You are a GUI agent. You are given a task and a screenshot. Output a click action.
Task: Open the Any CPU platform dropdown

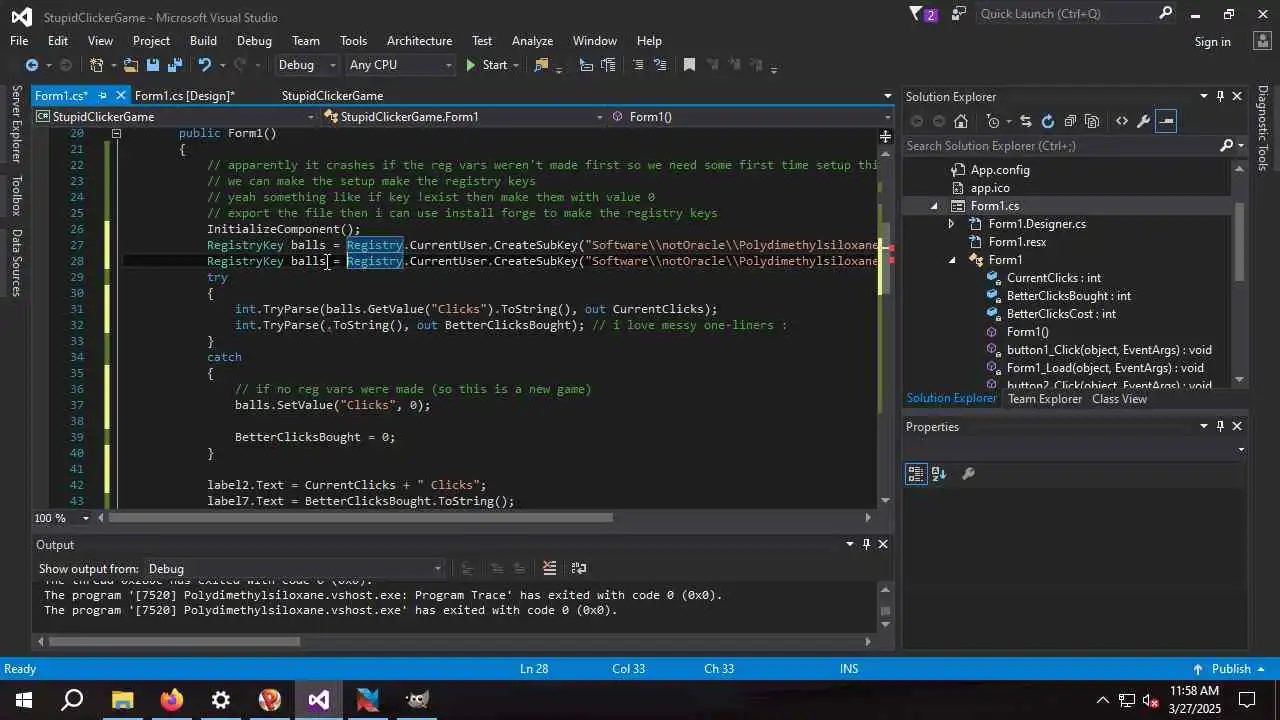[400, 65]
